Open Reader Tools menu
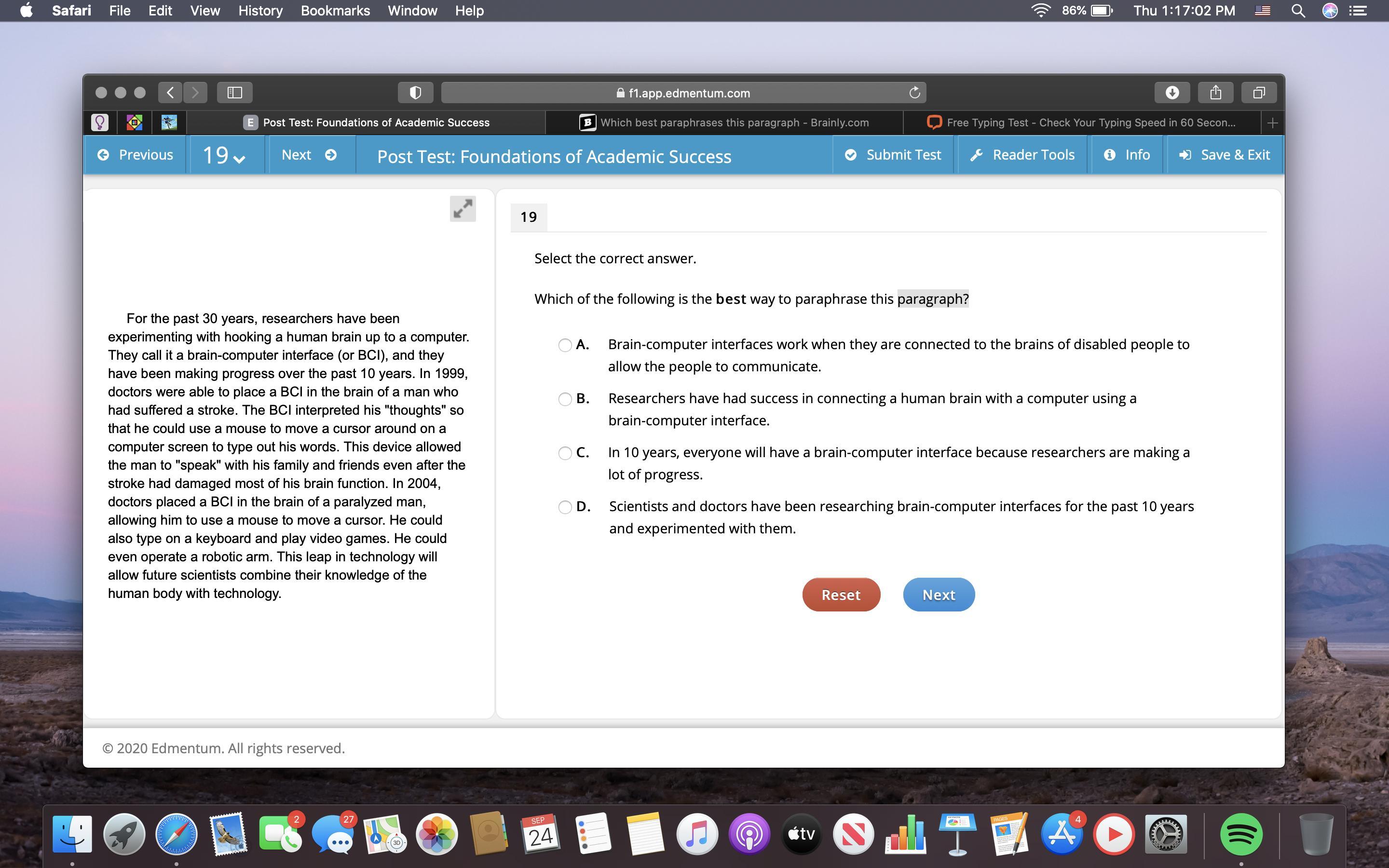 pyautogui.click(x=1022, y=155)
